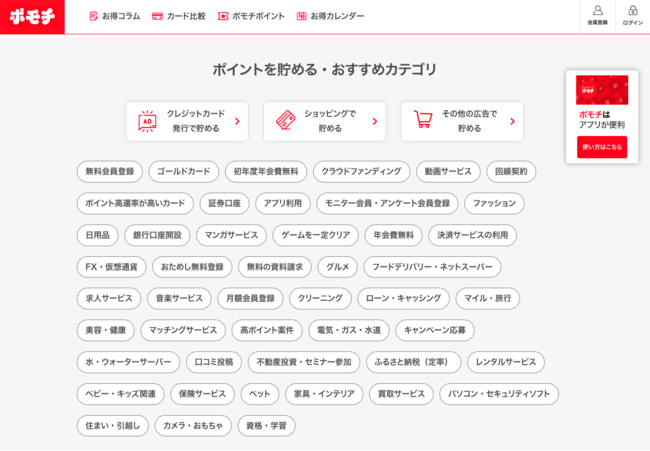Click the マイル・旅行 tag

488,298
